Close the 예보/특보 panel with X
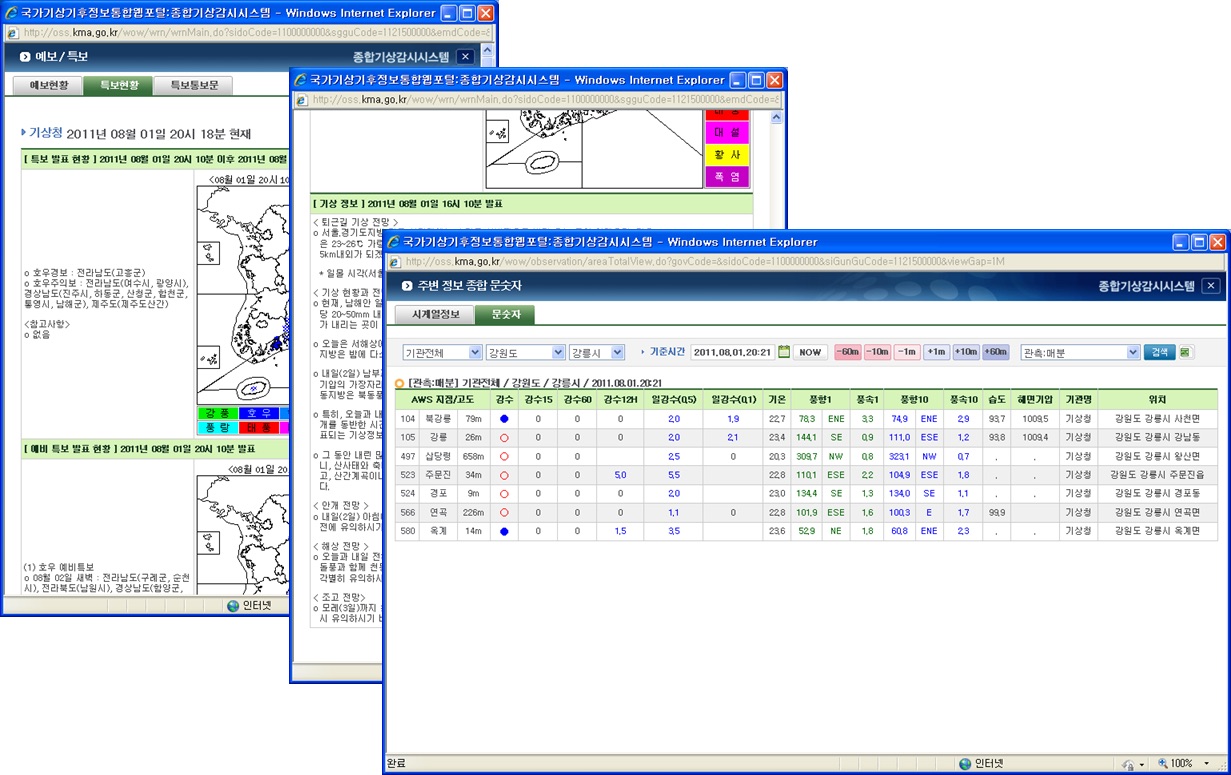Viewport: 1231px width, 775px height. coord(465,57)
